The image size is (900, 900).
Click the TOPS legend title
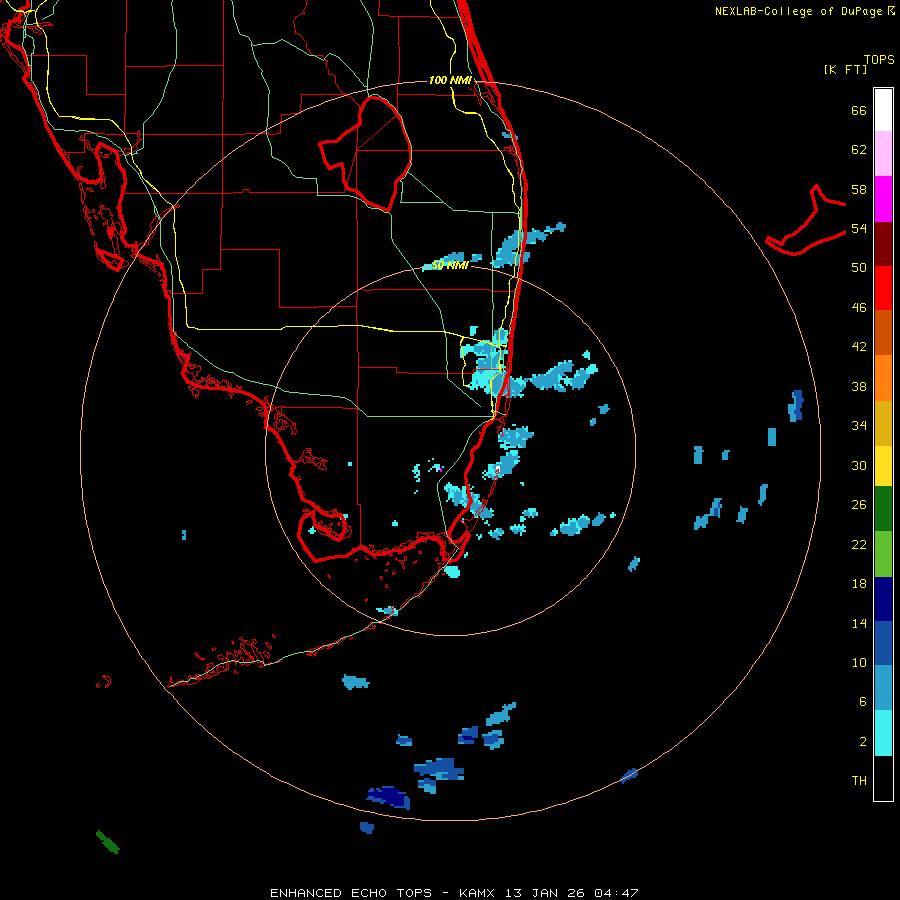click(x=879, y=59)
